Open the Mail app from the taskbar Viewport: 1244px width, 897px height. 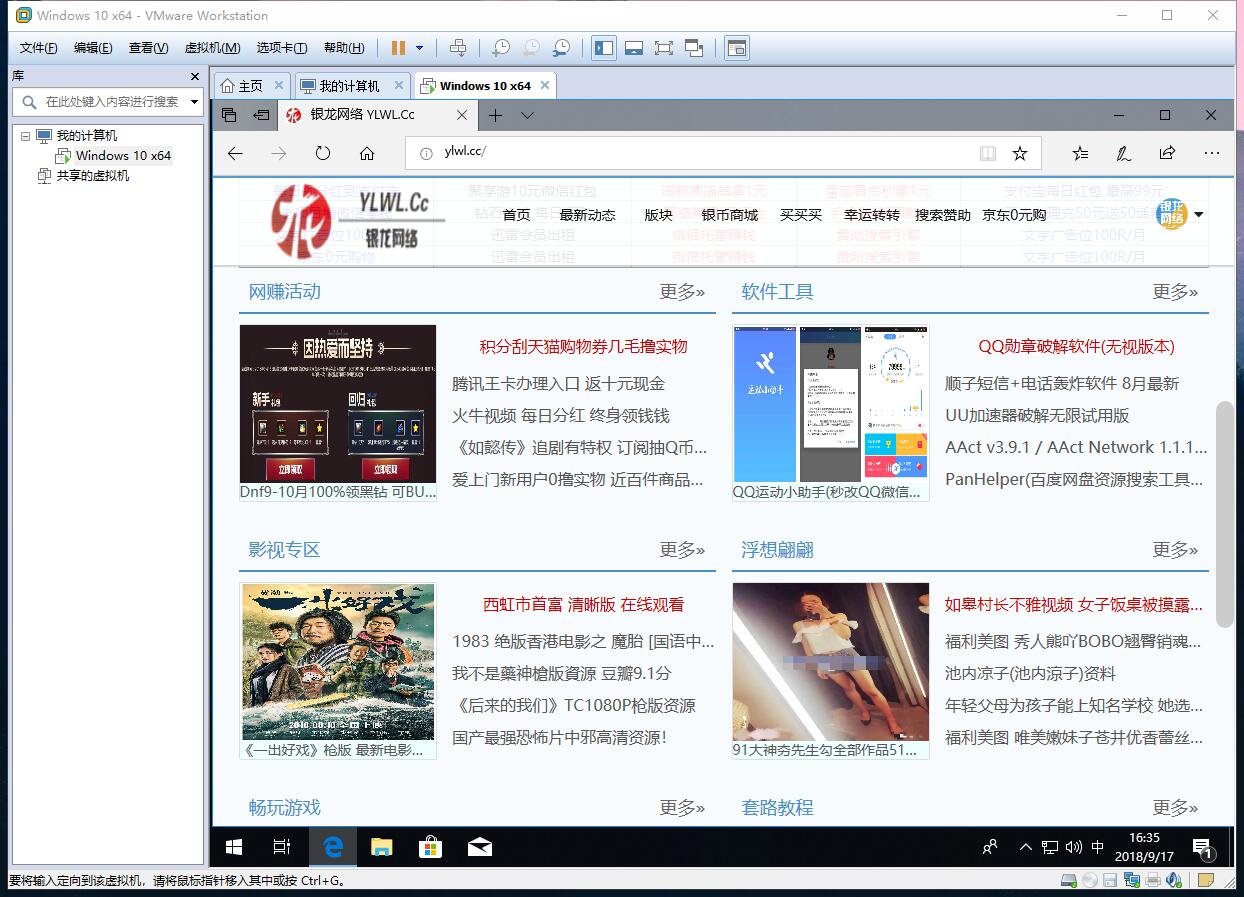[479, 847]
